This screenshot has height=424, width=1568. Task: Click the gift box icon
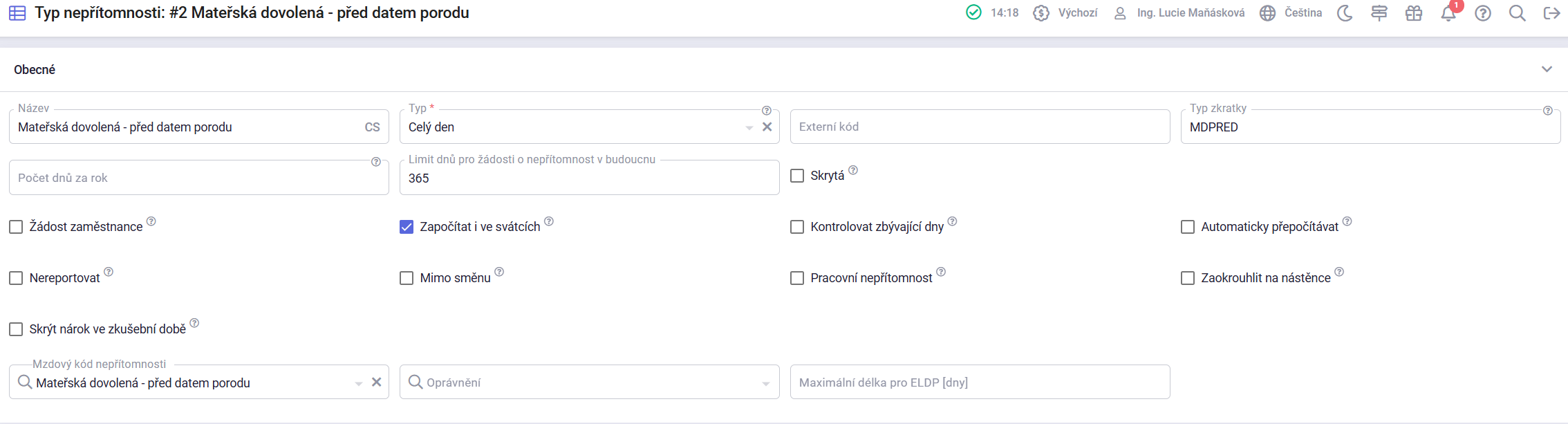1414,13
